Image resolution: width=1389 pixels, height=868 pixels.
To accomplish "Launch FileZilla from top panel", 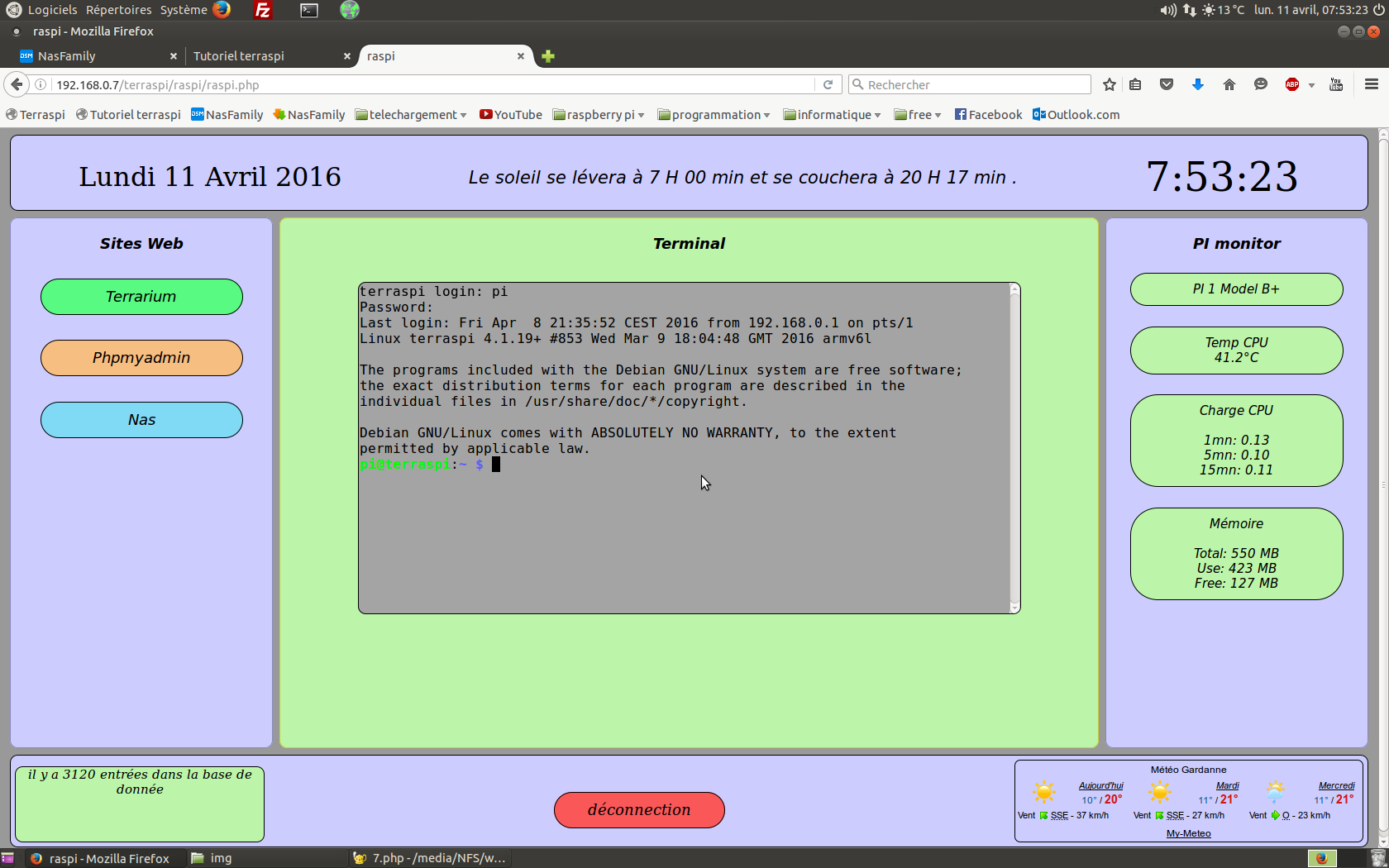I will [x=263, y=10].
